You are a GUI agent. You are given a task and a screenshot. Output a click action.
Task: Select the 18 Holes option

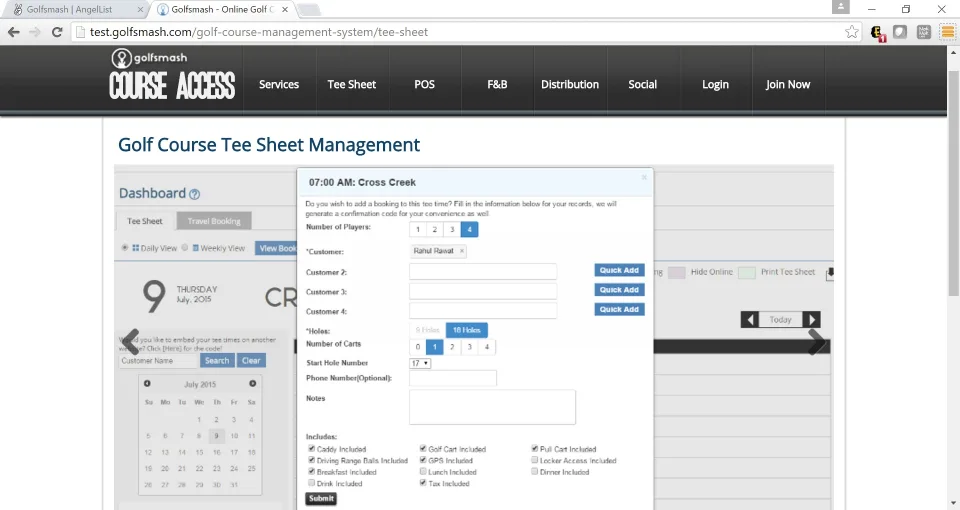(x=467, y=330)
